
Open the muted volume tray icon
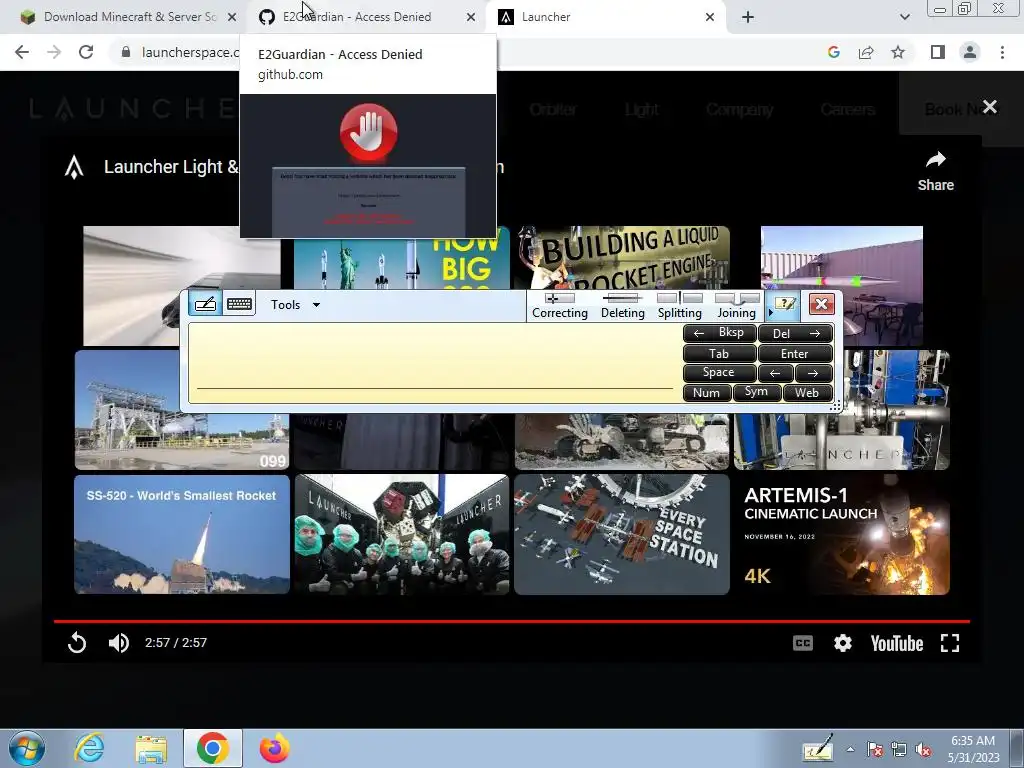click(923, 750)
